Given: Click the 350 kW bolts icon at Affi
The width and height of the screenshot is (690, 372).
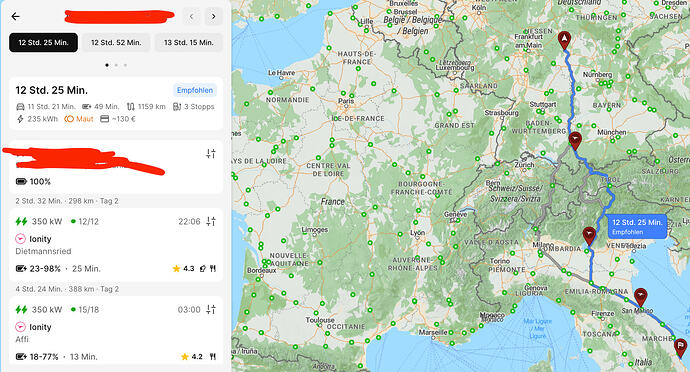Looking at the screenshot, I should 22,309.
